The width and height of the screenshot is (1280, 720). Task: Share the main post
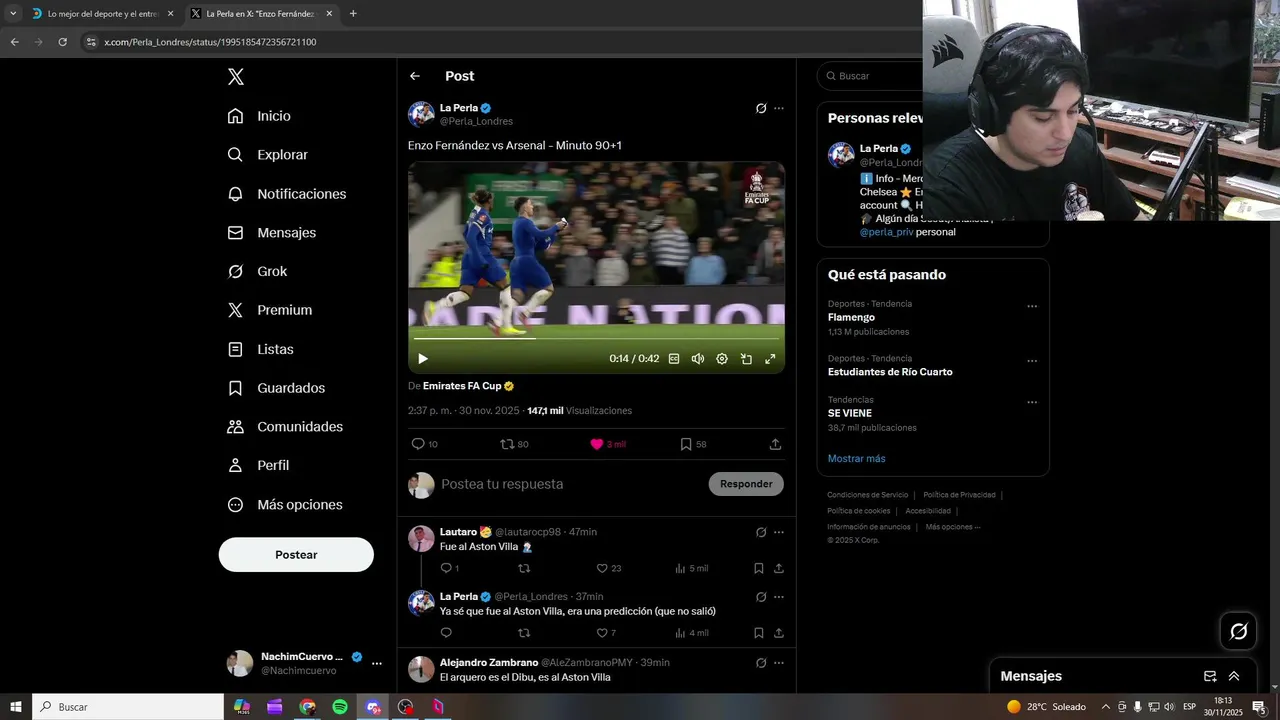click(x=775, y=444)
